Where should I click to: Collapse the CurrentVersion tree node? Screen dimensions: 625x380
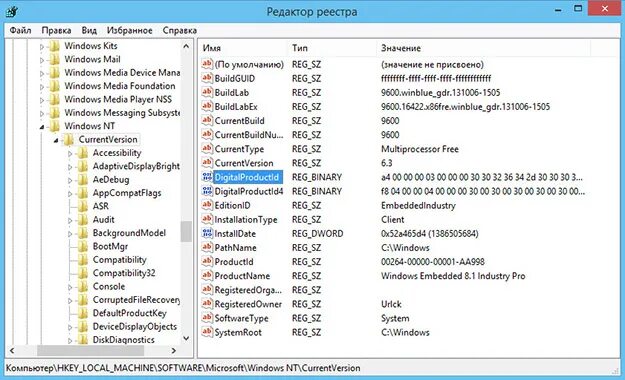click(x=56, y=140)
